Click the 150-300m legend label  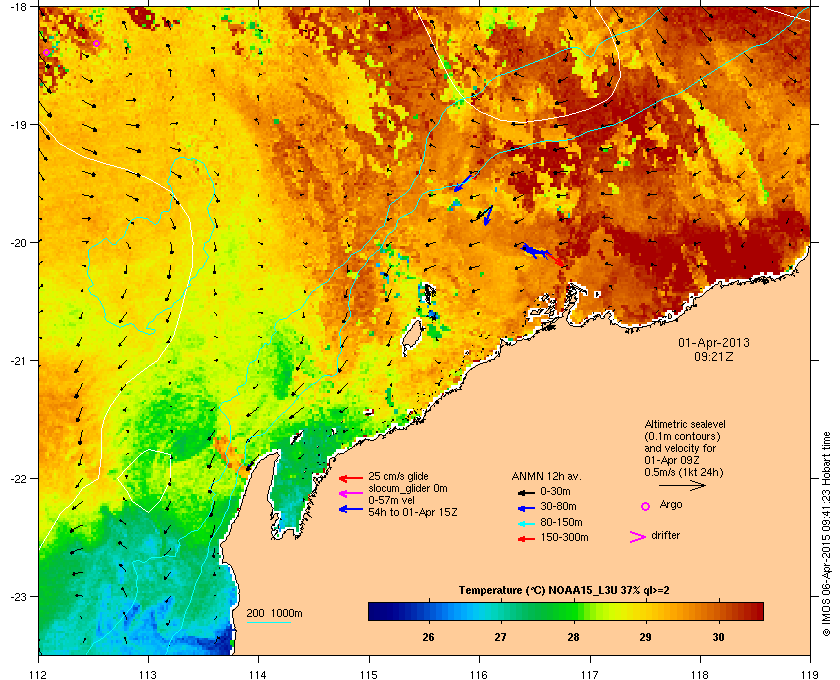(x=564, y=537)
